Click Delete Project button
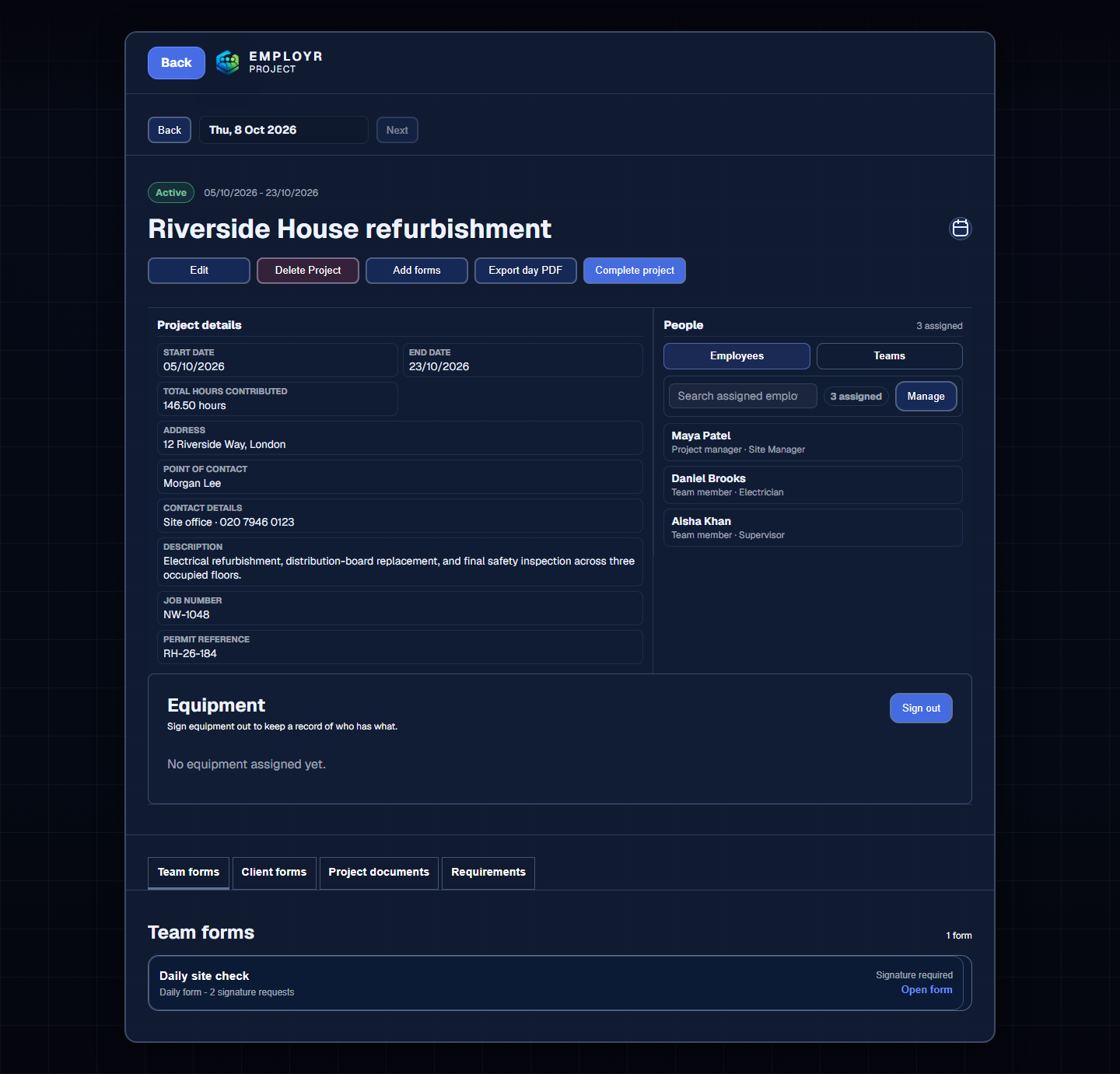 (x=308, y=271)
